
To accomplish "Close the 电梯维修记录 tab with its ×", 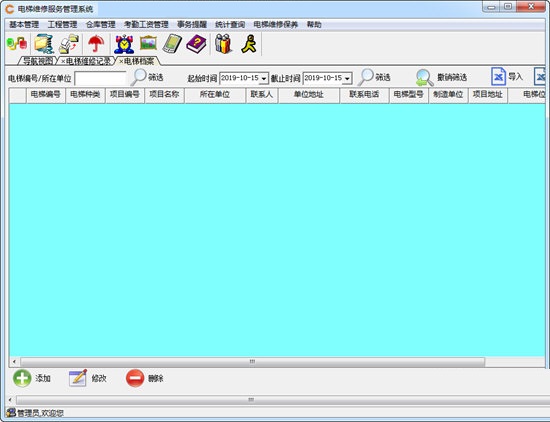I will [63, 62].
